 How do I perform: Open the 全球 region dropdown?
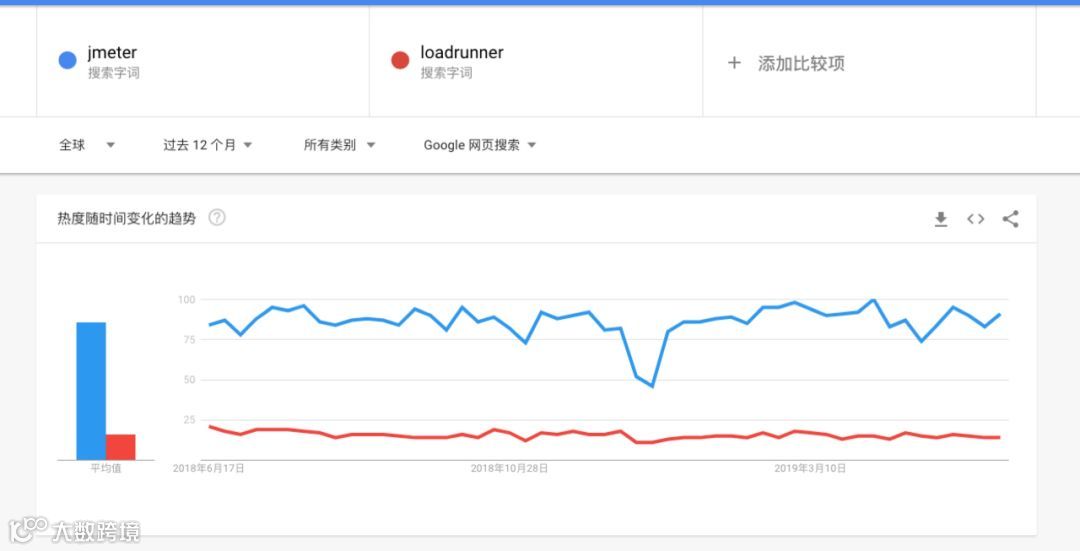[x=87, y=145]
